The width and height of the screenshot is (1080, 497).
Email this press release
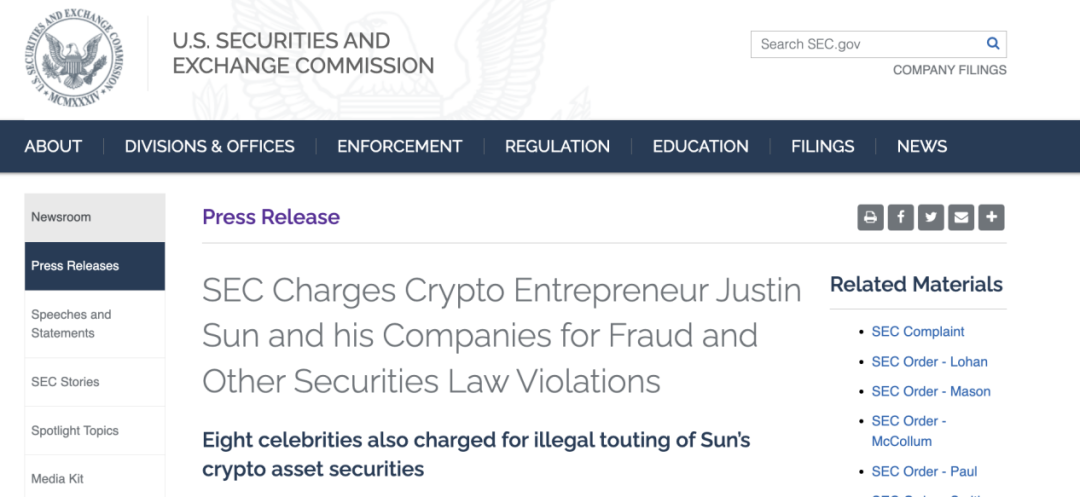pos(961,217)
